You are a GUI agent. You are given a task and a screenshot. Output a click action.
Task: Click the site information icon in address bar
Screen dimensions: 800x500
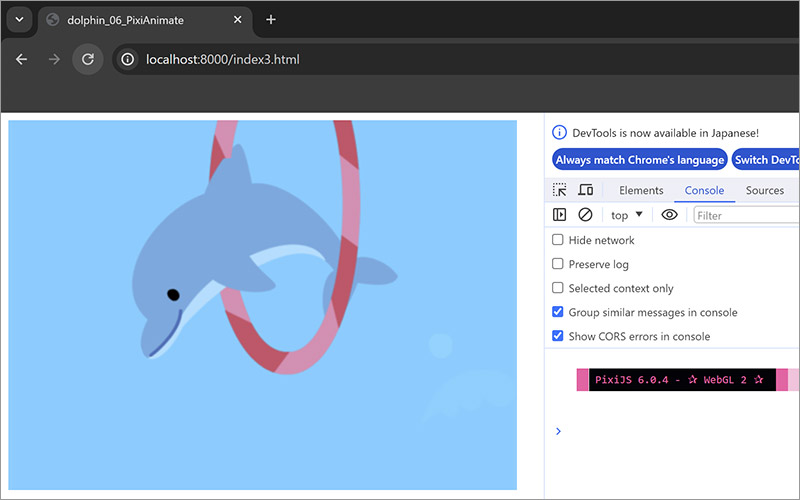coord(128,59)
